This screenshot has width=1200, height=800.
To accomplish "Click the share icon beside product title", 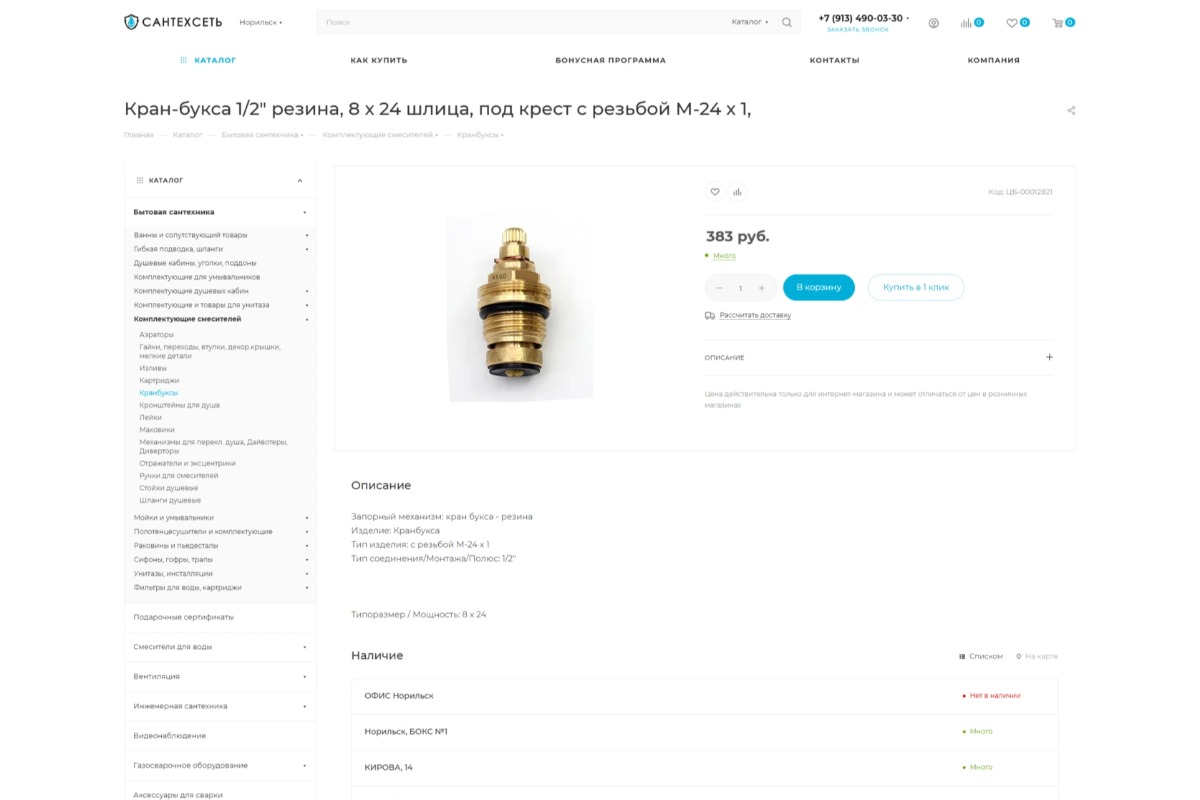I will (x=1071, y=111).
